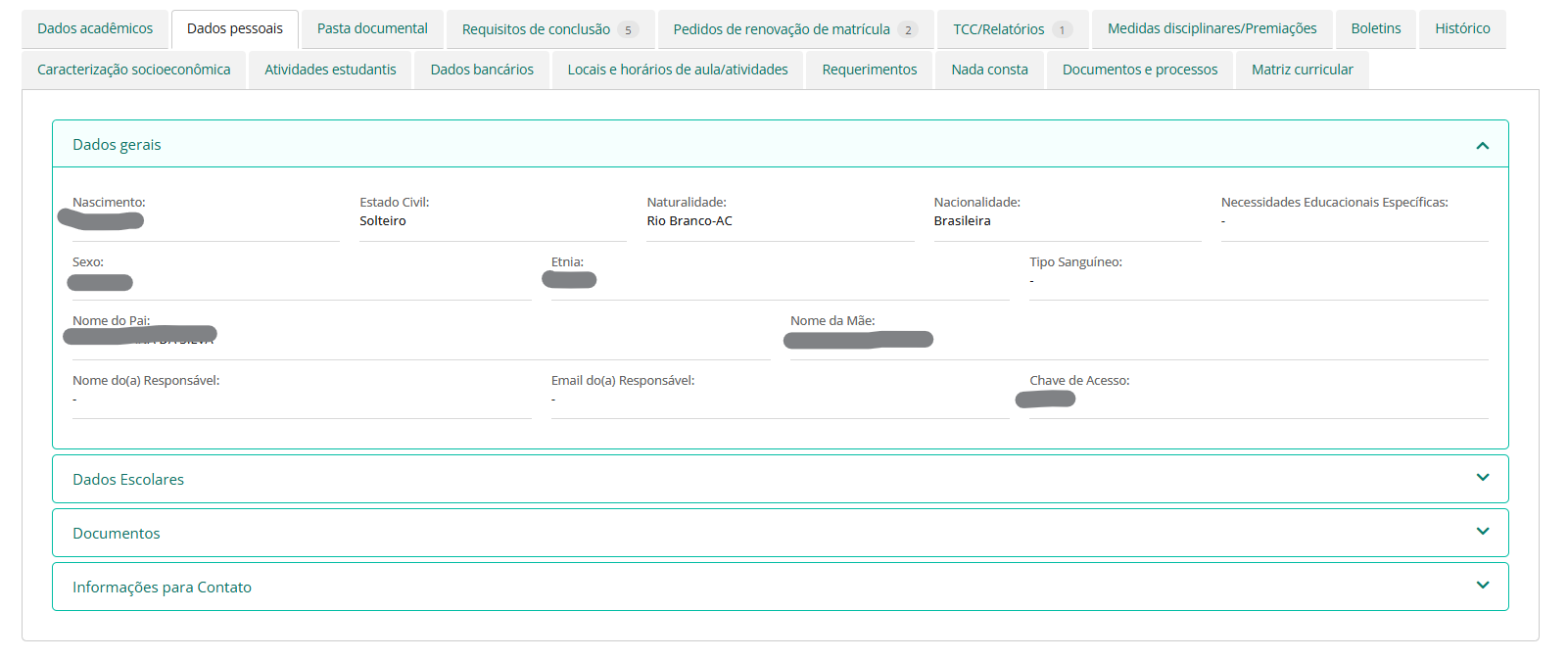Open the Histórico tab
Screen dimensions: 1568x659
coord(1462,29)
